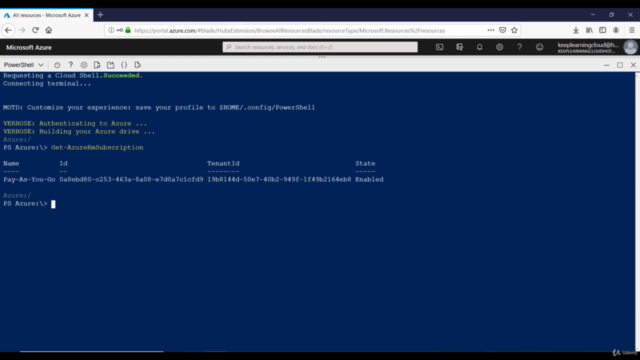
Task: Toggle the Firefox sidebar icon
Action: click(602, 30)
